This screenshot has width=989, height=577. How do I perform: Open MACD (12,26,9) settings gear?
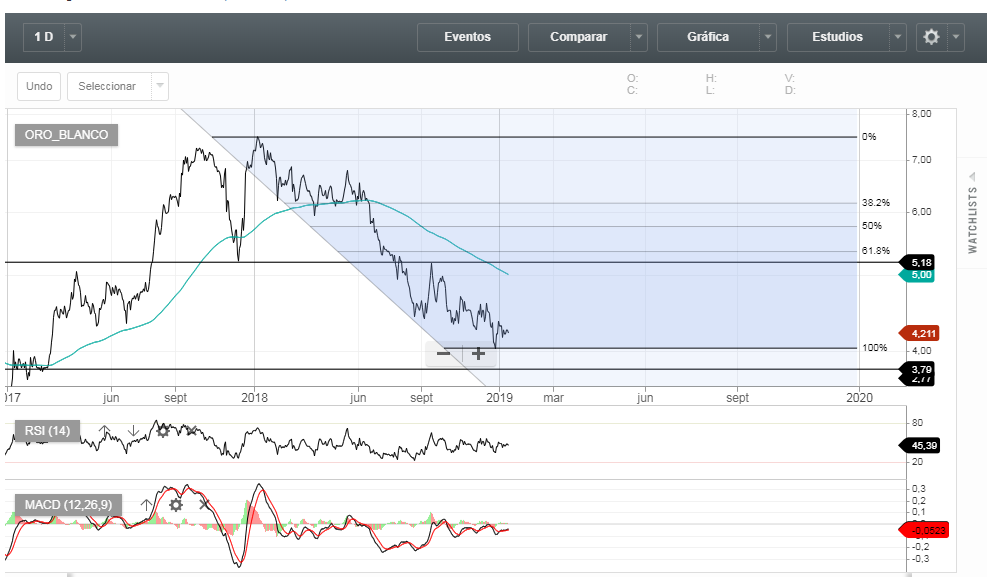click(x=176, y=505)
